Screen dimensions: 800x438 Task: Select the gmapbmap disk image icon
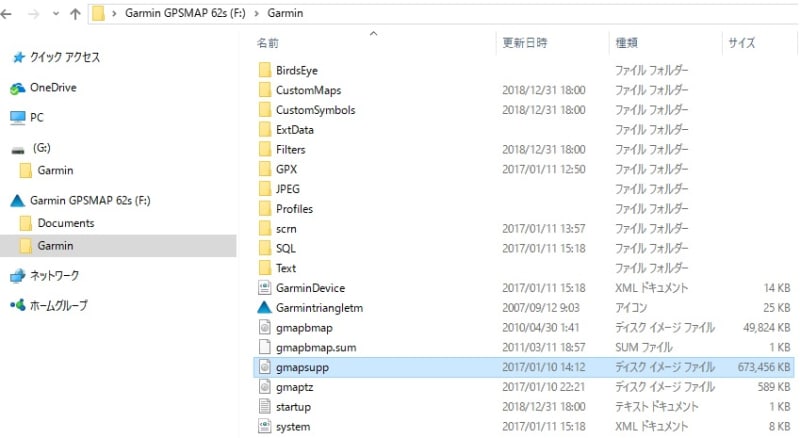(264, 327)
